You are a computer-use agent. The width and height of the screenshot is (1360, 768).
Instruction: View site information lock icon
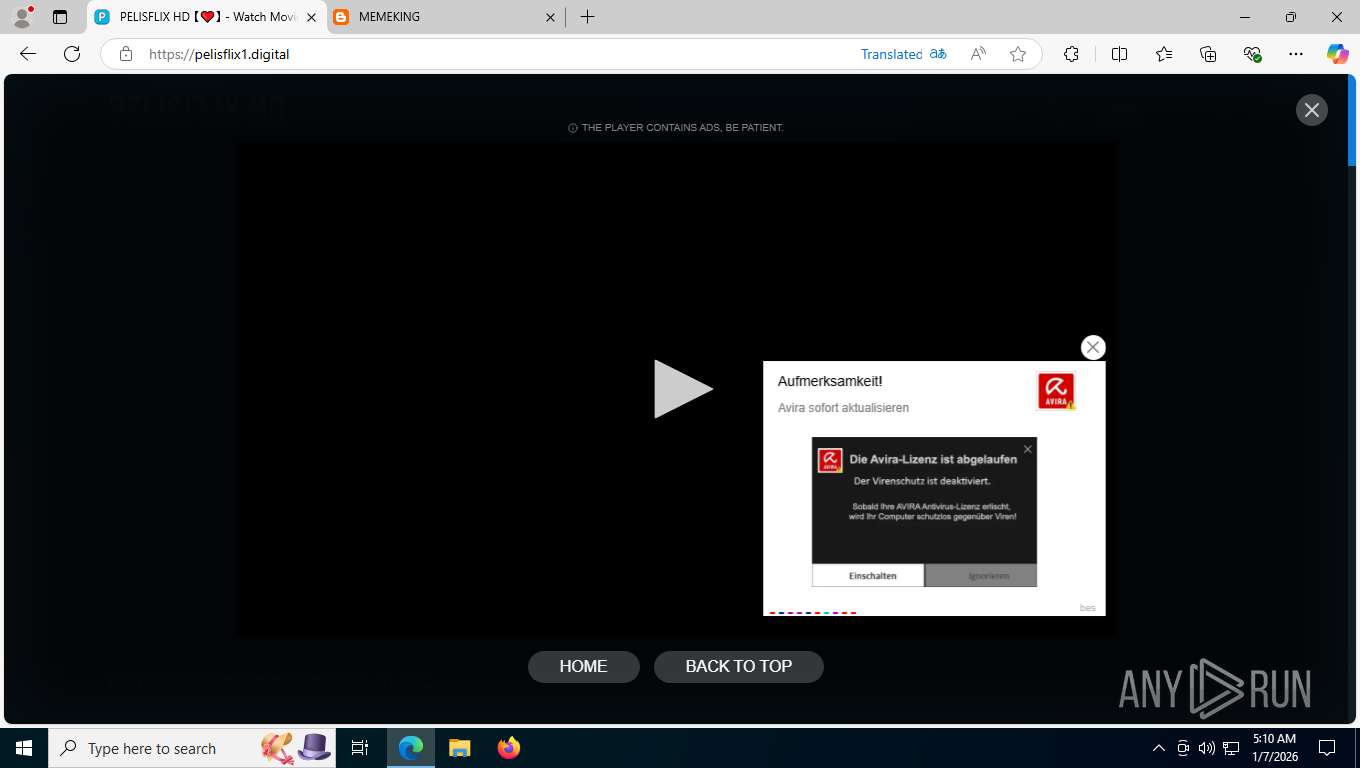pyautogui.click(x=126, y=54)
